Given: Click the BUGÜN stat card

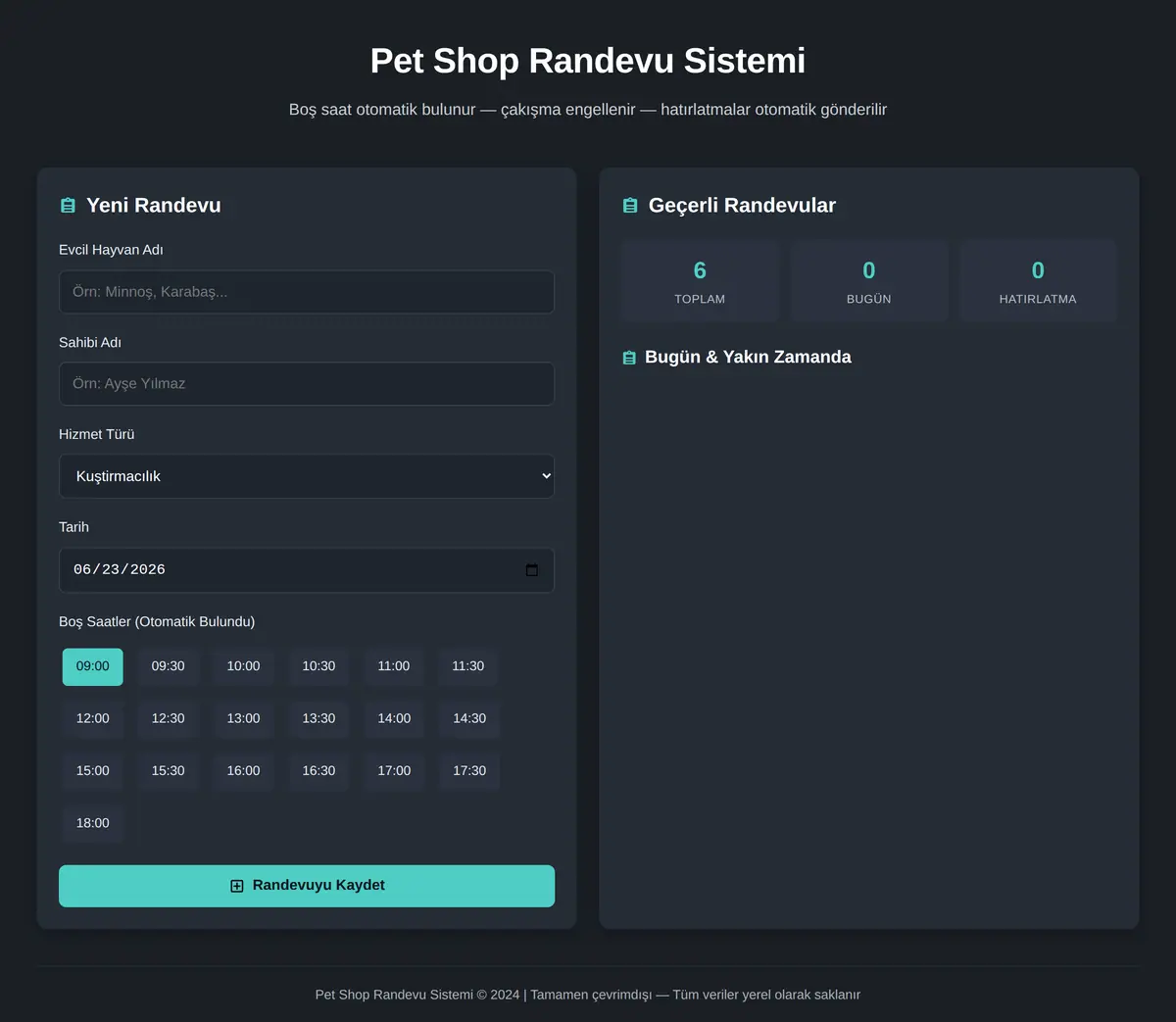Looking at the screenshot, I should pyautogui.click(x=869, y=281).
